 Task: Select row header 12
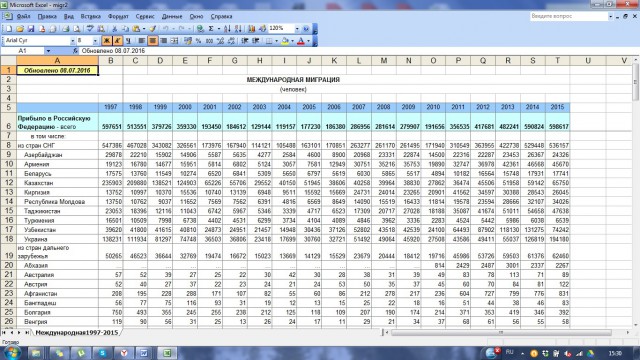[8, 182]
